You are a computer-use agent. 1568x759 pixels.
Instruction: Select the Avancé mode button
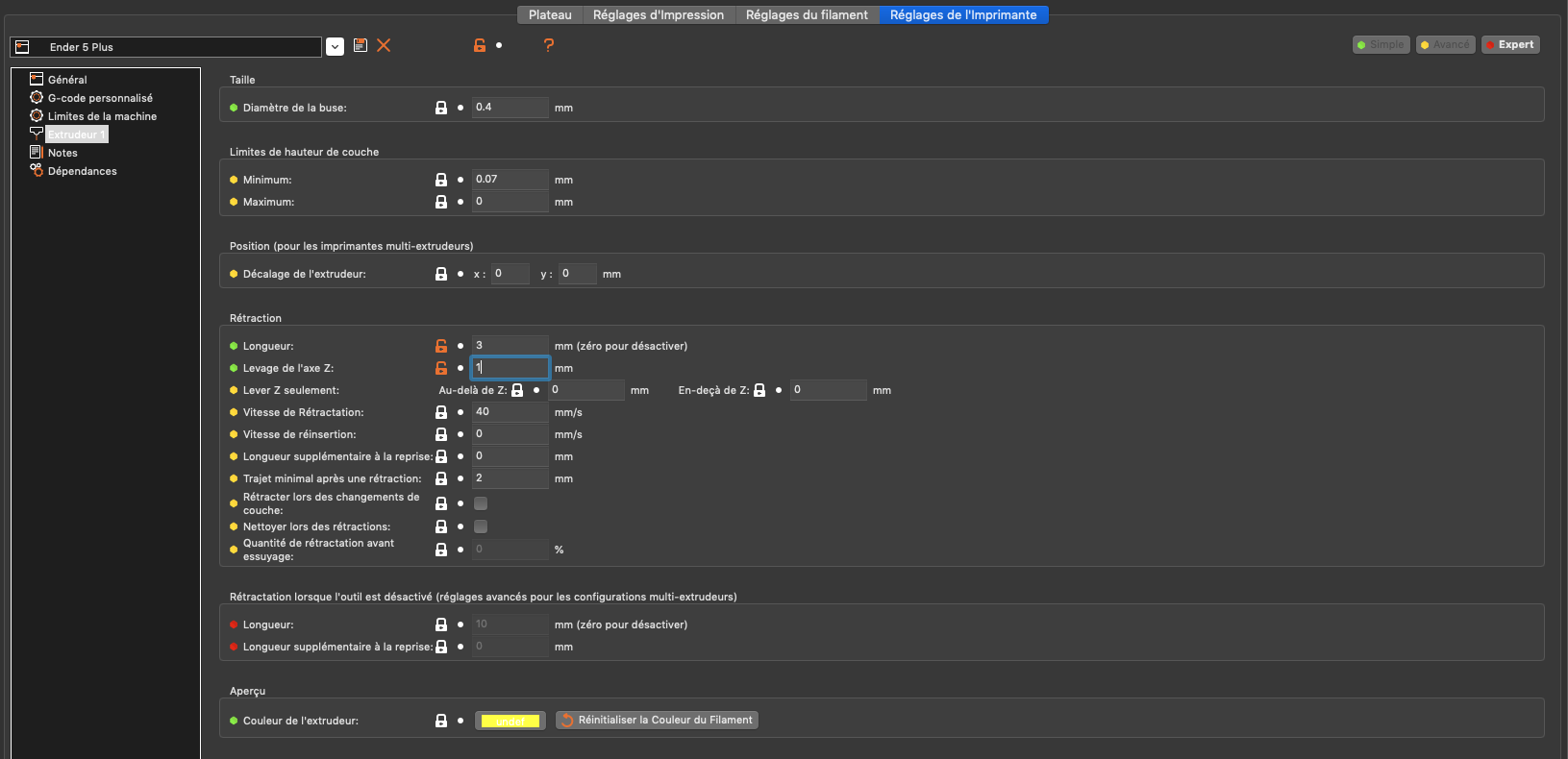tap(1445, 45)
